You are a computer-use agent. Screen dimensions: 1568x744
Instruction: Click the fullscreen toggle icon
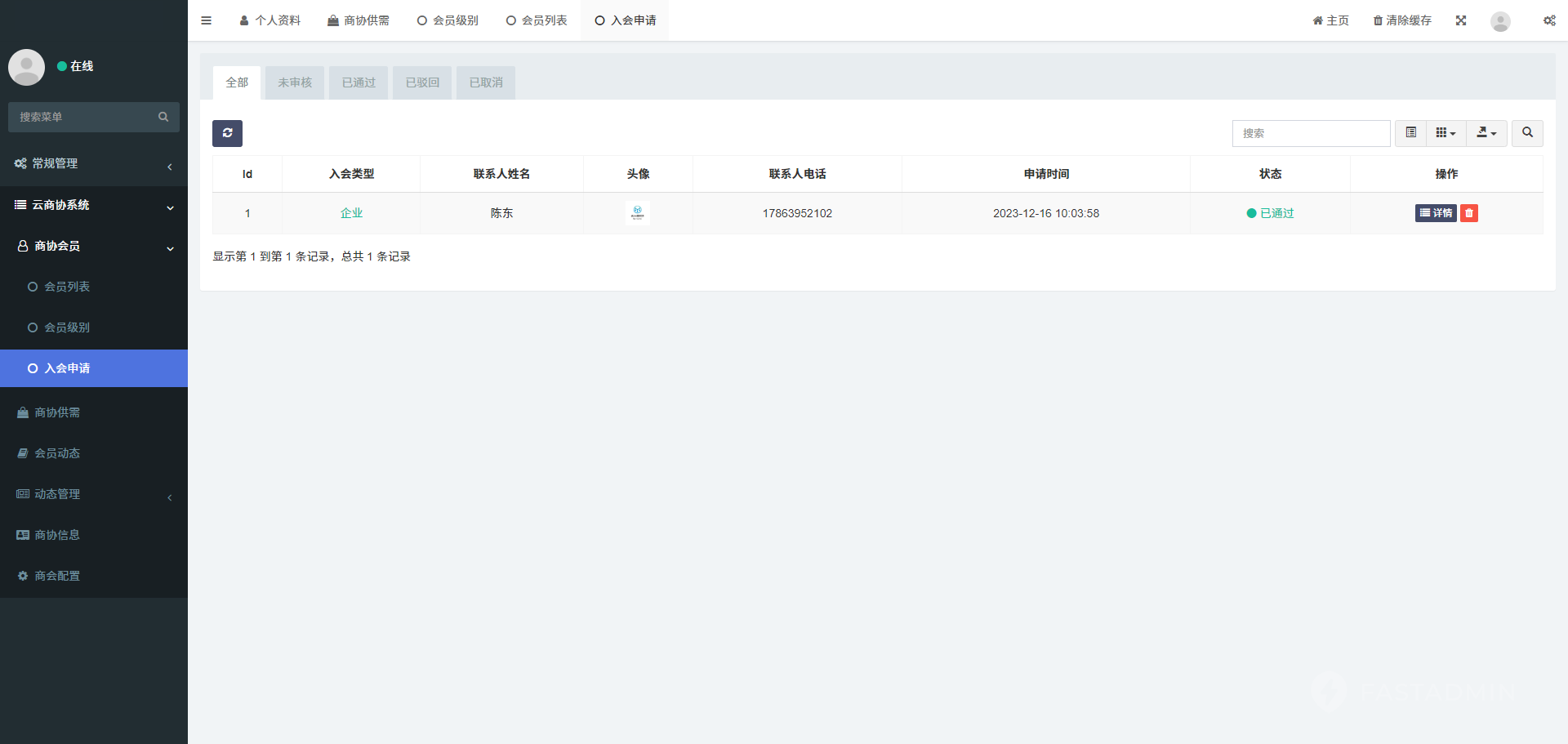tap(1461, 20)
